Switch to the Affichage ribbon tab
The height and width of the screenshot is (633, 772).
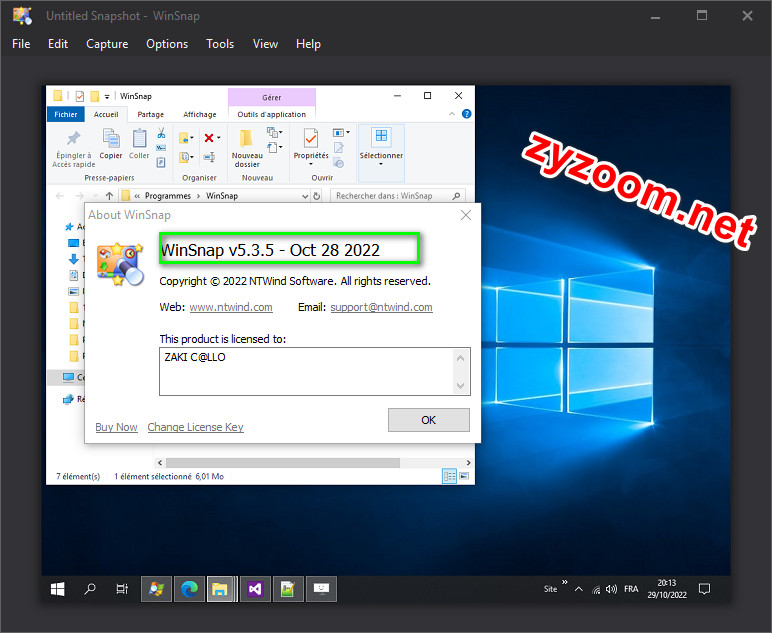tap(199, 114)
